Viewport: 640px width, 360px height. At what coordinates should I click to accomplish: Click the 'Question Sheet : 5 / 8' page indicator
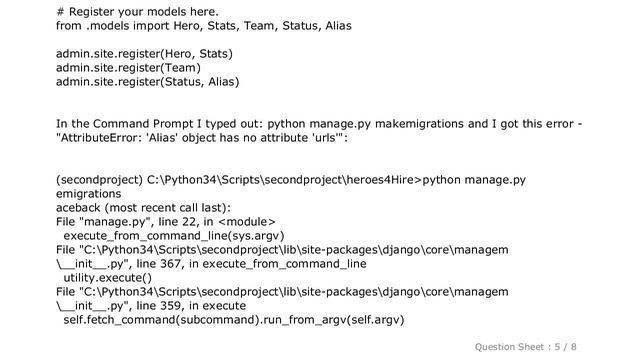(x=525, y=347)
